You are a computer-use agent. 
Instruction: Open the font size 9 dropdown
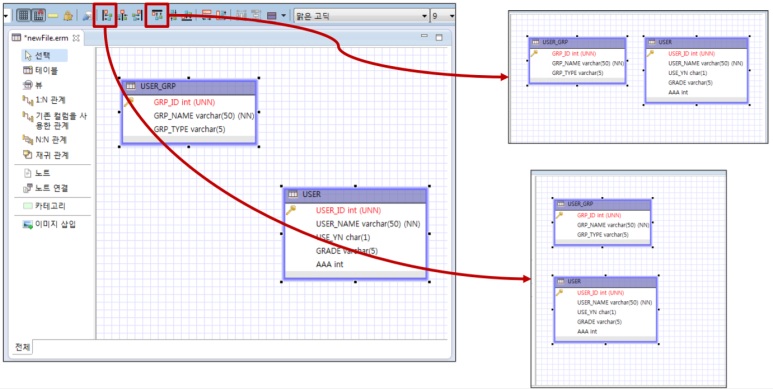click(x=443, y=16)
